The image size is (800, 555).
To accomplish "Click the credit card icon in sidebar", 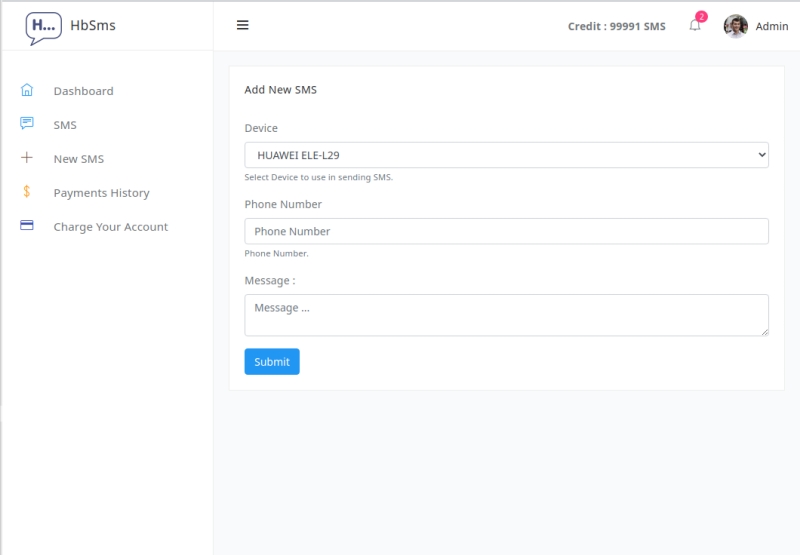I will [x=27, y=226].
